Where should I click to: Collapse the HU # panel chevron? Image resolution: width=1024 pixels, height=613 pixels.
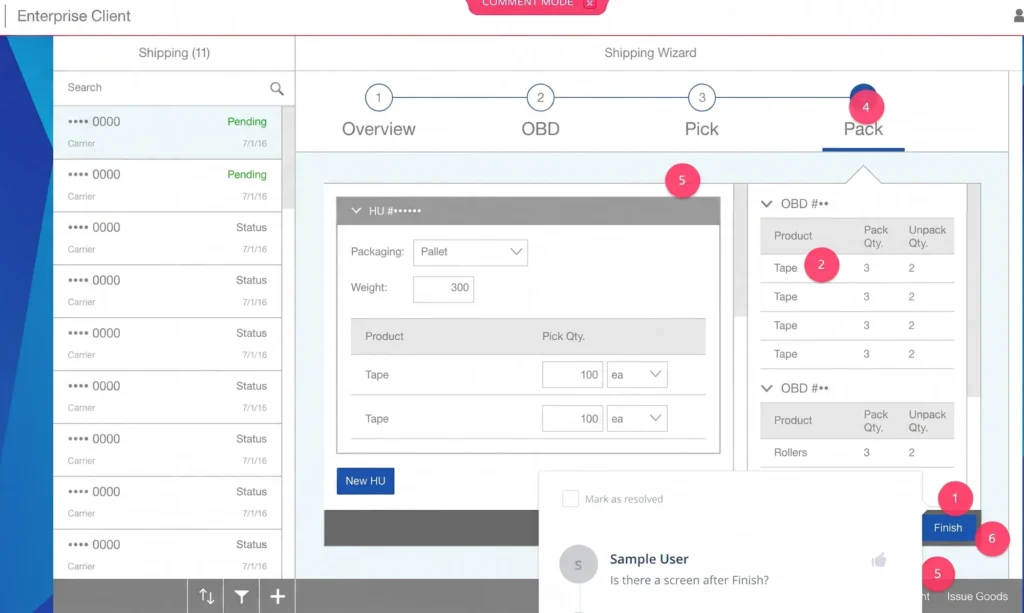coord(356,211)
